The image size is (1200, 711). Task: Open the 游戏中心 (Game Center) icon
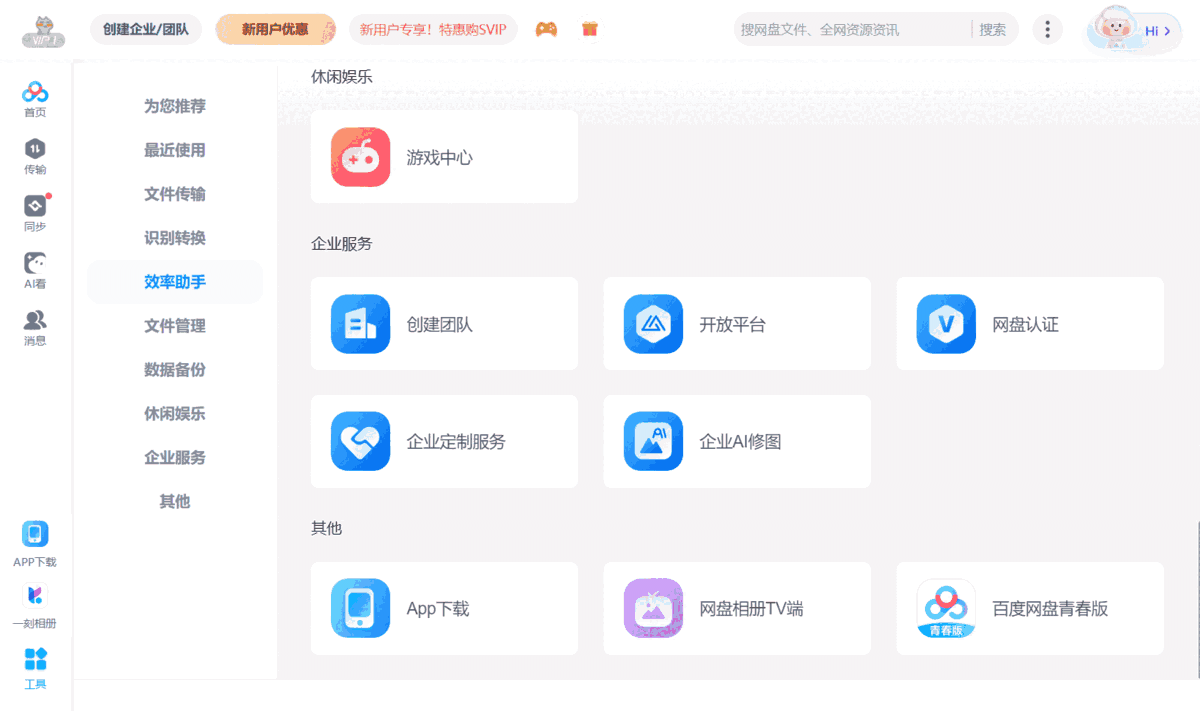pyautogui.click(x=360, y=156)
